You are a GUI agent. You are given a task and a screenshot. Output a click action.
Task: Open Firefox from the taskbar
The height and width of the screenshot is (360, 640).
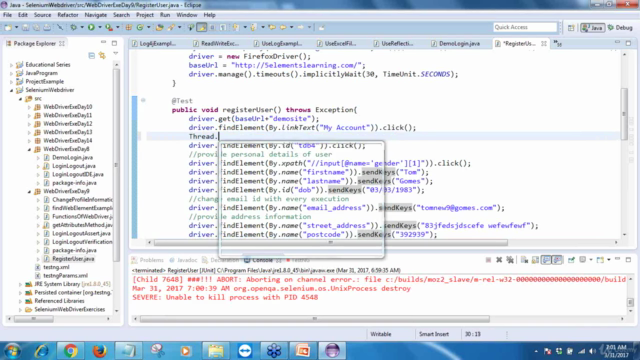point(99,351)
